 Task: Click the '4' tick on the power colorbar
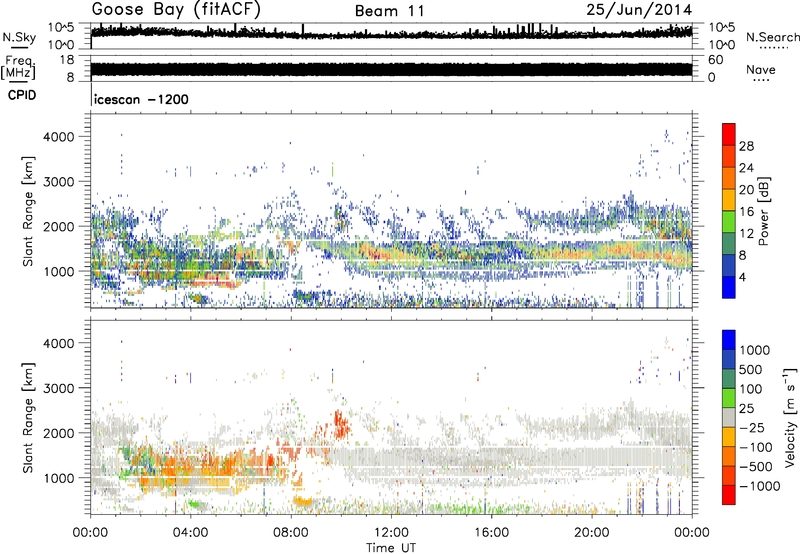click(742, 277)
